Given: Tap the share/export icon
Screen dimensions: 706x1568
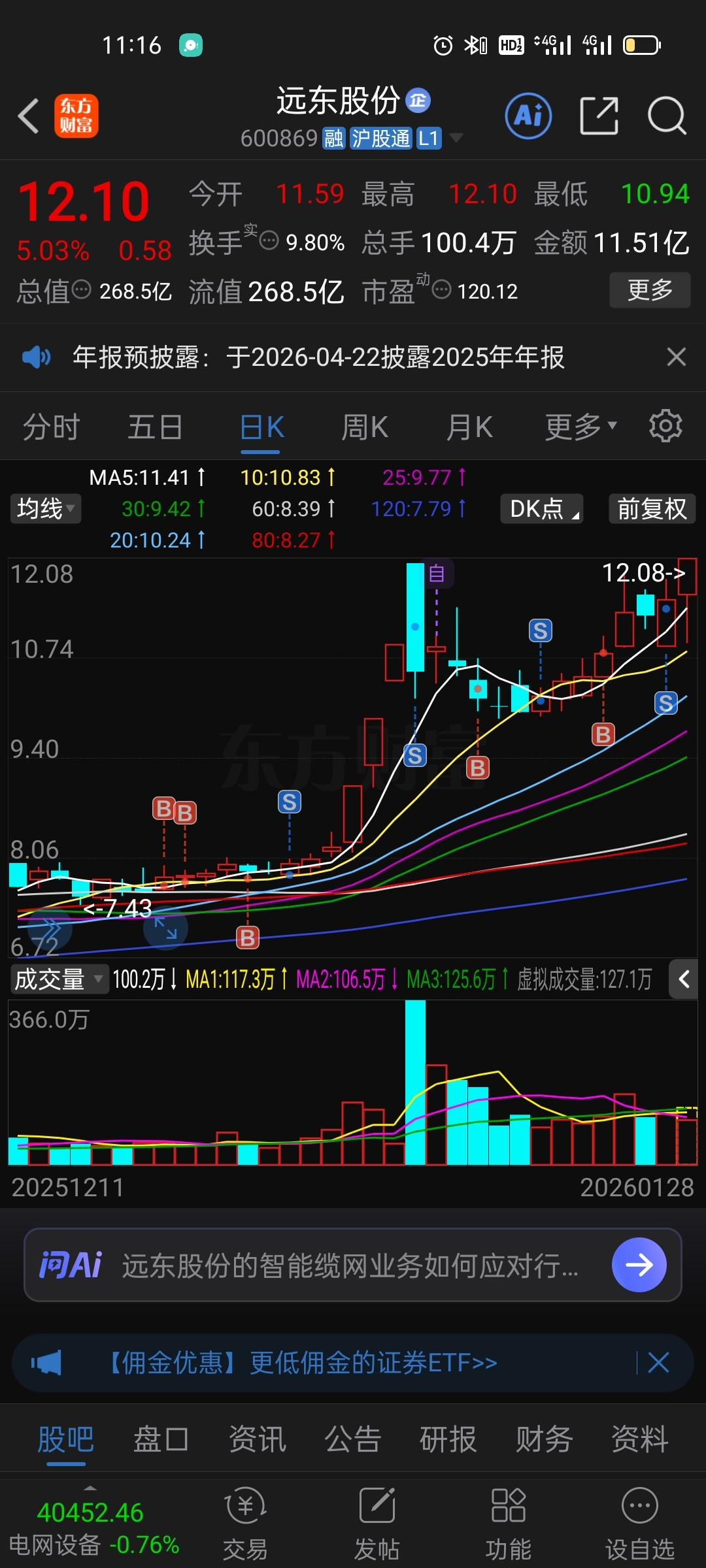Looking at the screenshot, I should [599, 116].
